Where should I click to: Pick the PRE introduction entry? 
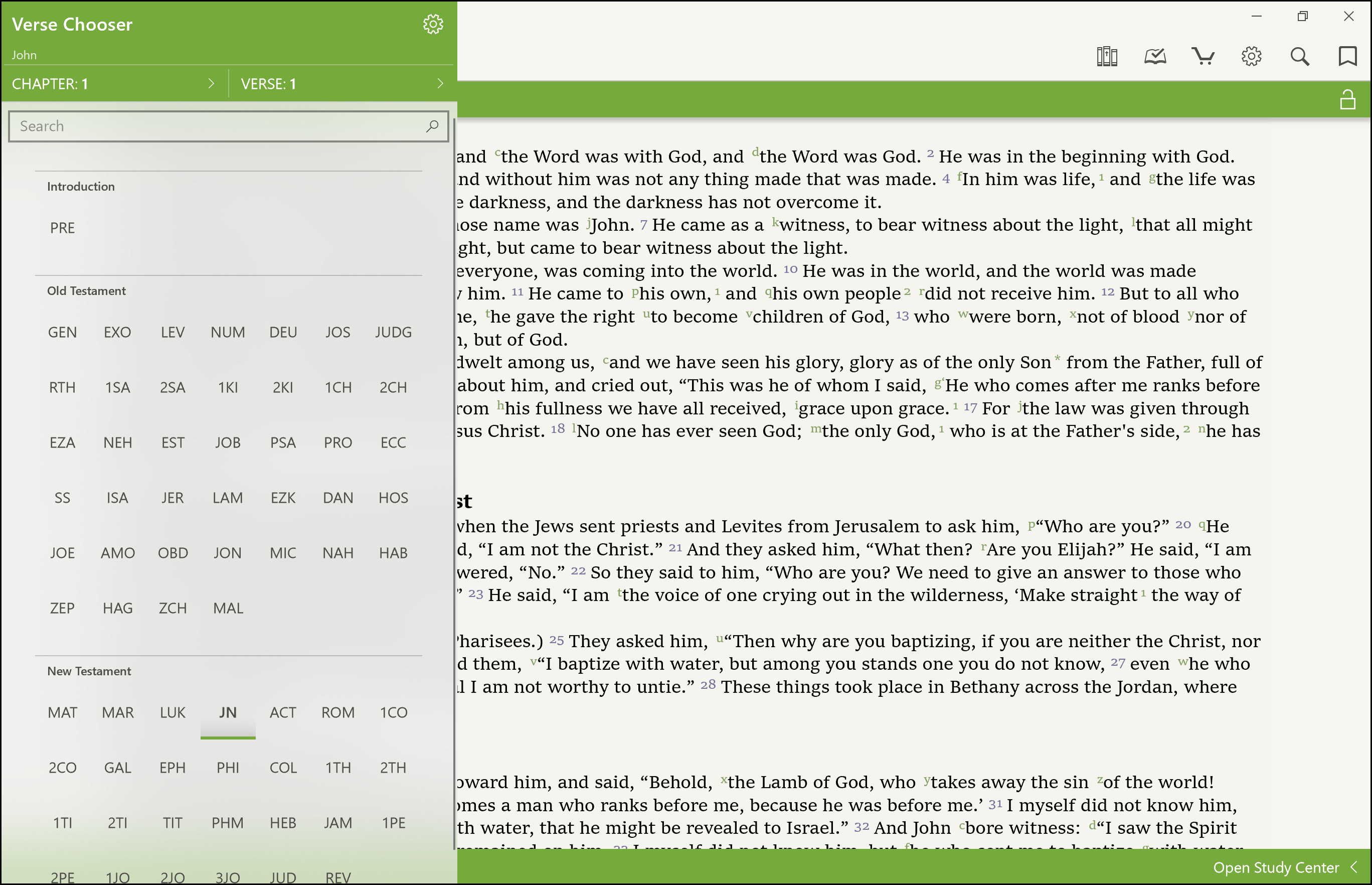(x=62, y=228)
